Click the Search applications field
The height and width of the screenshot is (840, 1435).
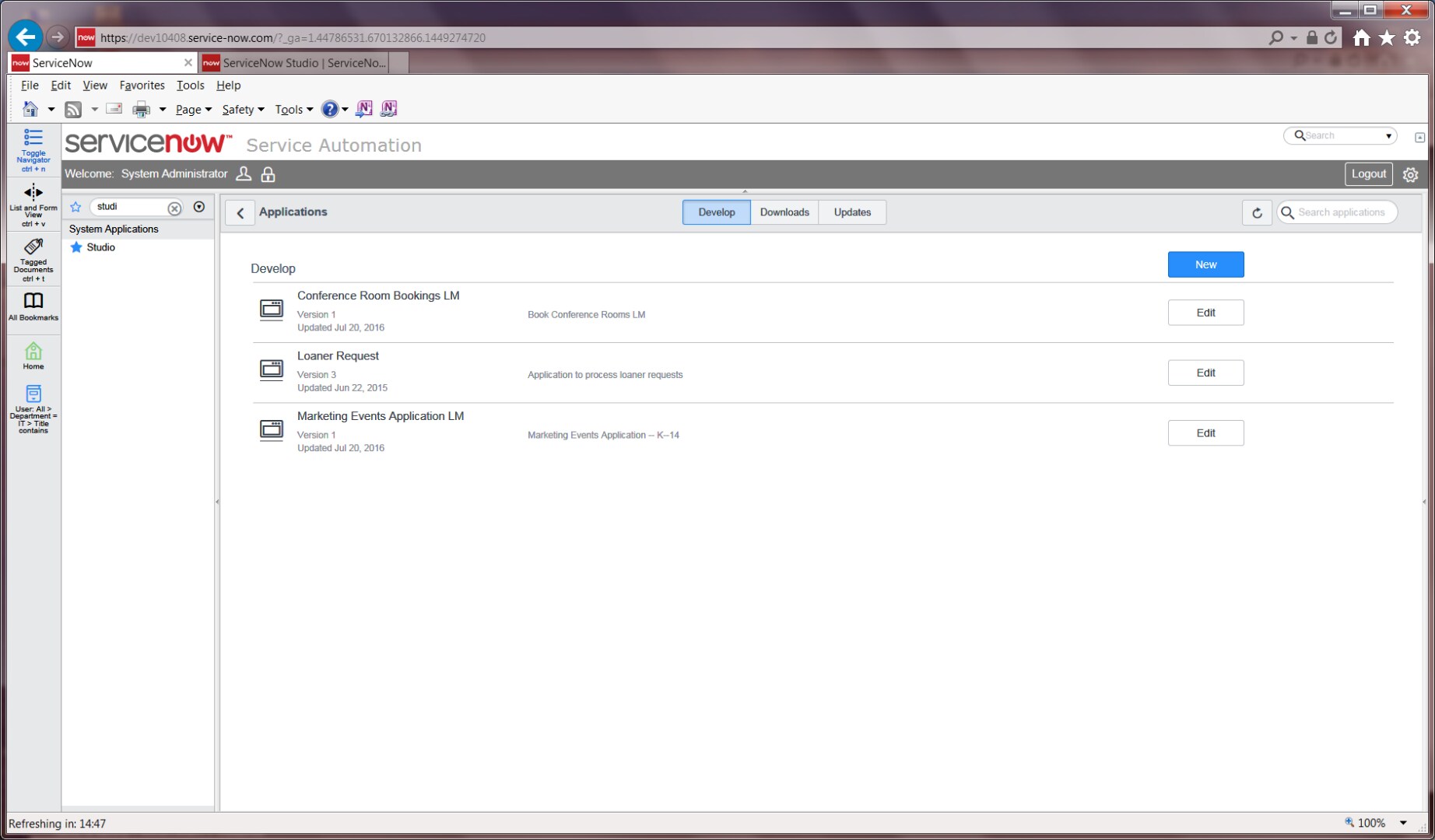tap(1337, 212)
